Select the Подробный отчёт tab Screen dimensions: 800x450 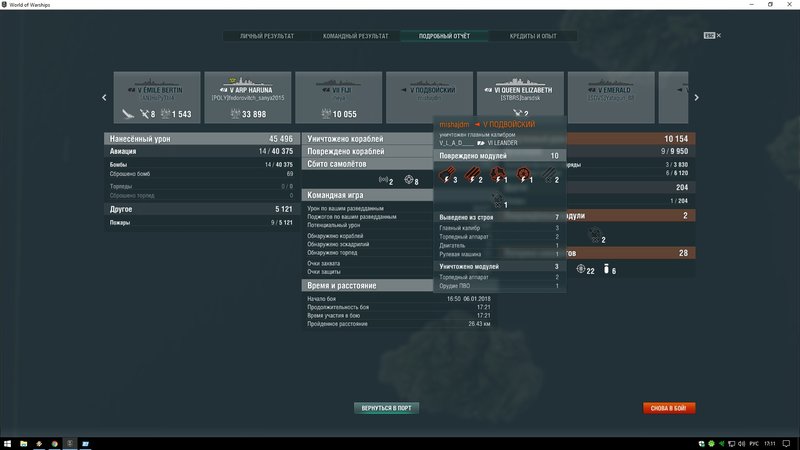pos(444,36)
